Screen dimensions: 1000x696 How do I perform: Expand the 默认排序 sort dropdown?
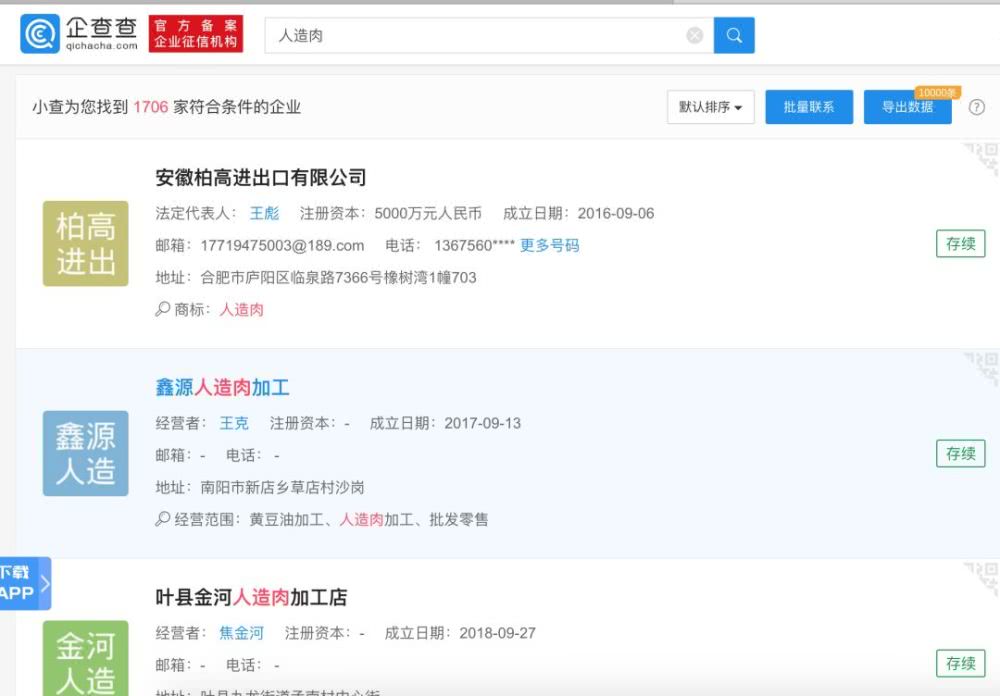click(x=710, y=107)
